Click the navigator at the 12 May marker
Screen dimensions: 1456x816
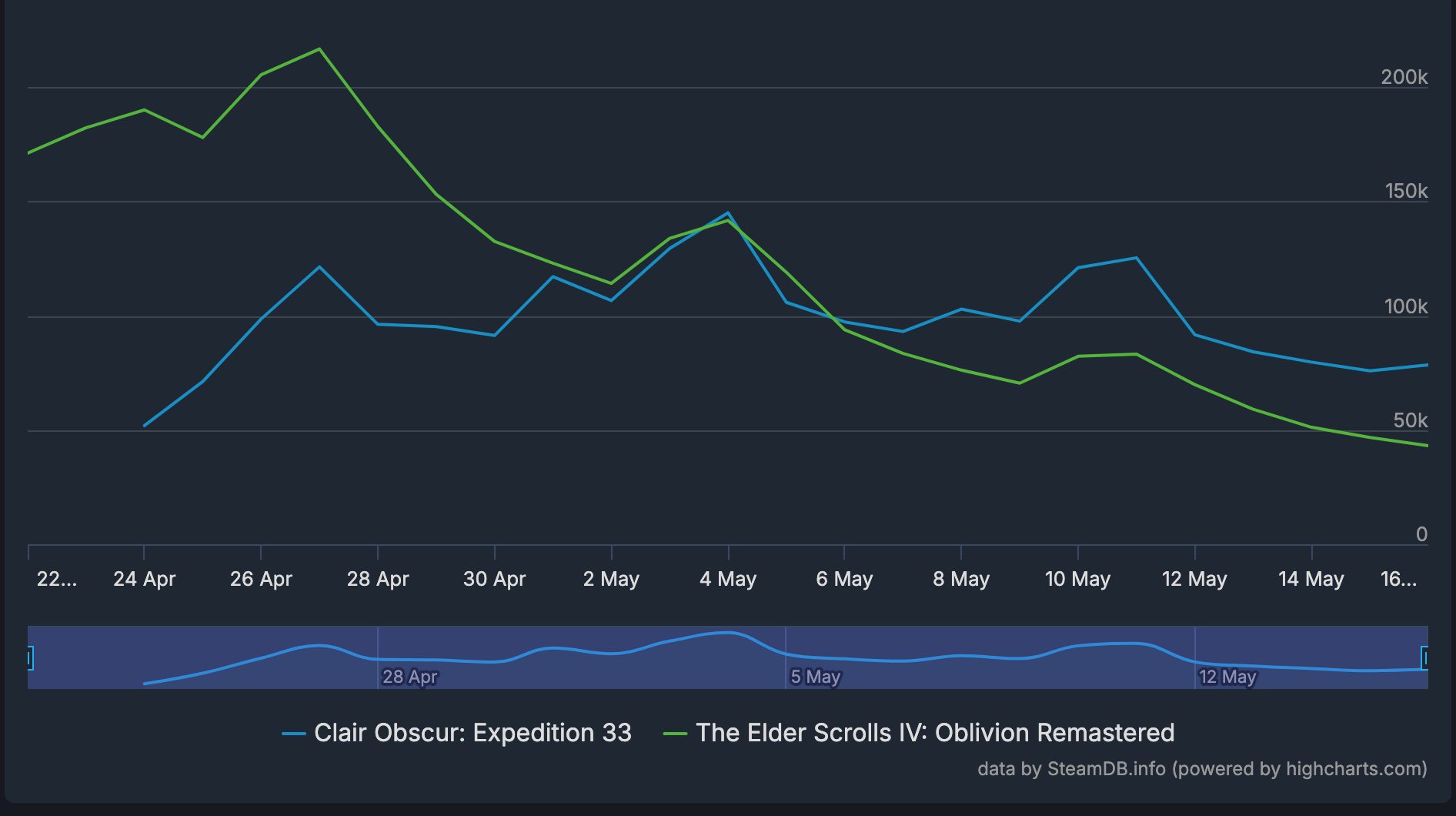pos(1227,677)
